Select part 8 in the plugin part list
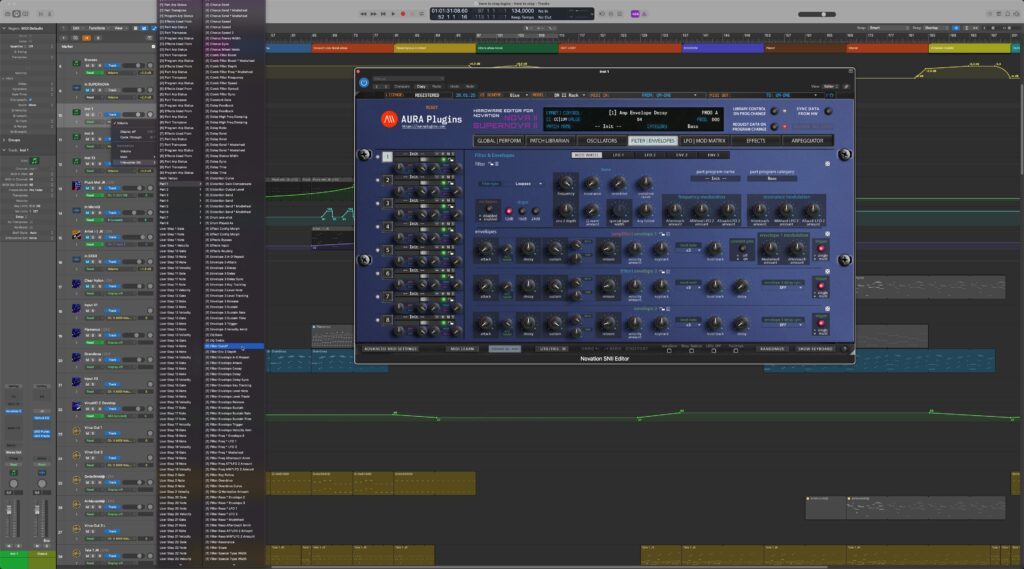This screenshot has width=1024, height=569. click(x=387, y=320)
